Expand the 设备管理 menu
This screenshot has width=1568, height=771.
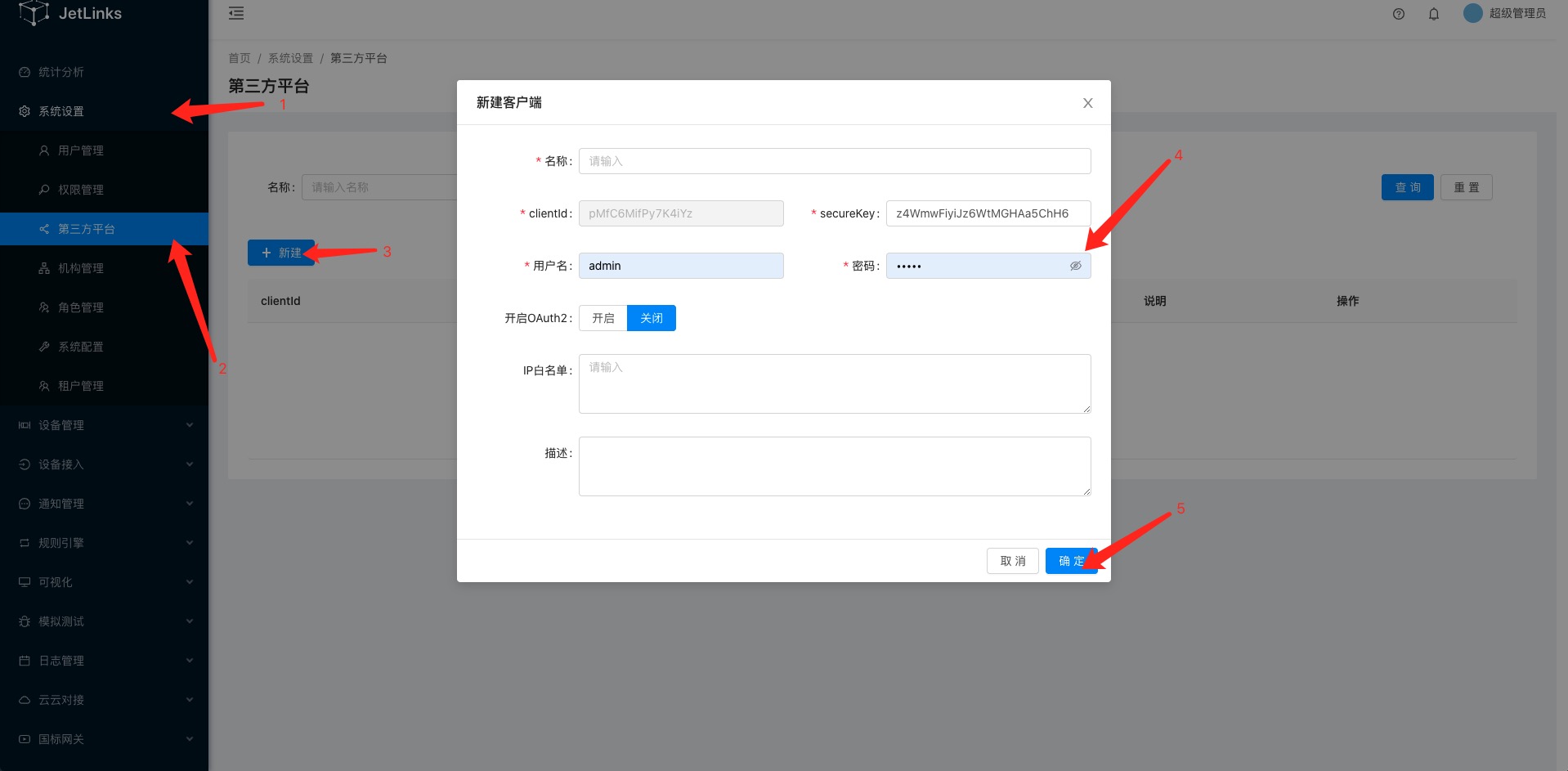pyautogui.click(x=105, y=425)
